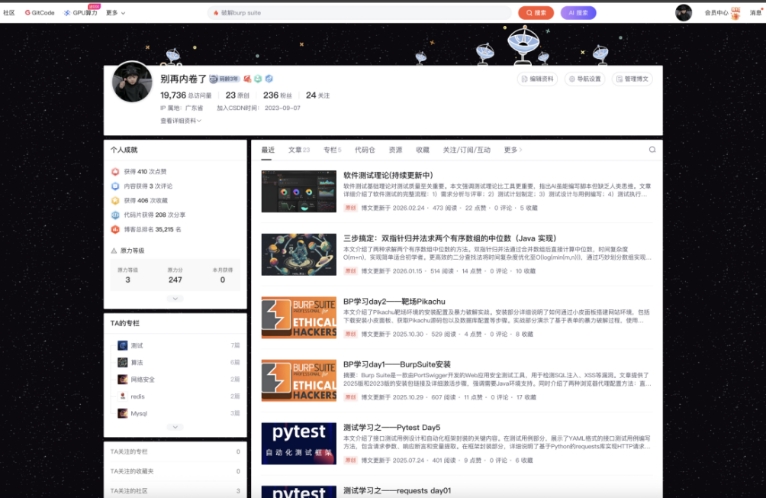767x498 pixels.
Task: Click Burp Suite thumbnail of BP学习day2 article
Action: [299, 317]
